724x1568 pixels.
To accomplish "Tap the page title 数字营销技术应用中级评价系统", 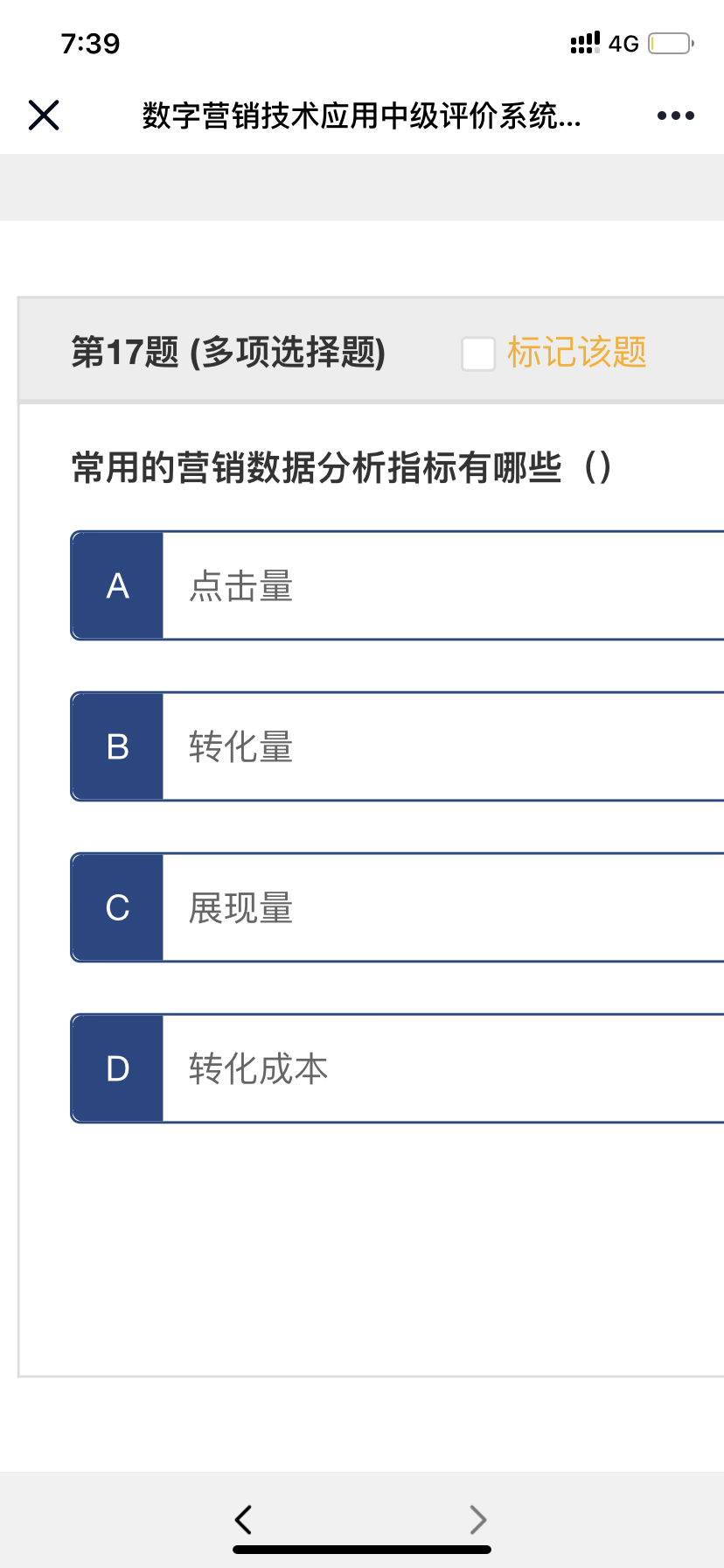I will pos(361,115).
